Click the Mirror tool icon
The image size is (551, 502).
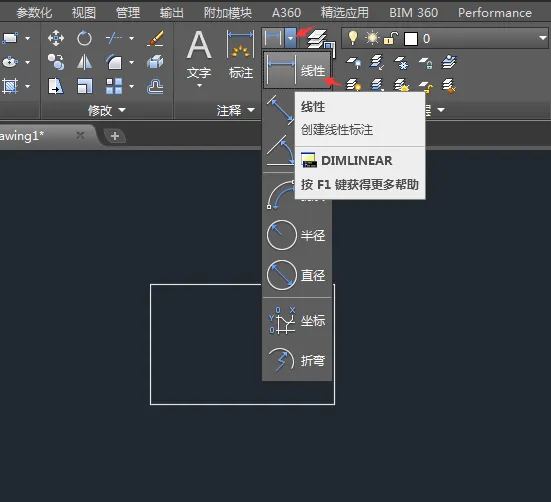pyautogui.click(x=84, y=62)
